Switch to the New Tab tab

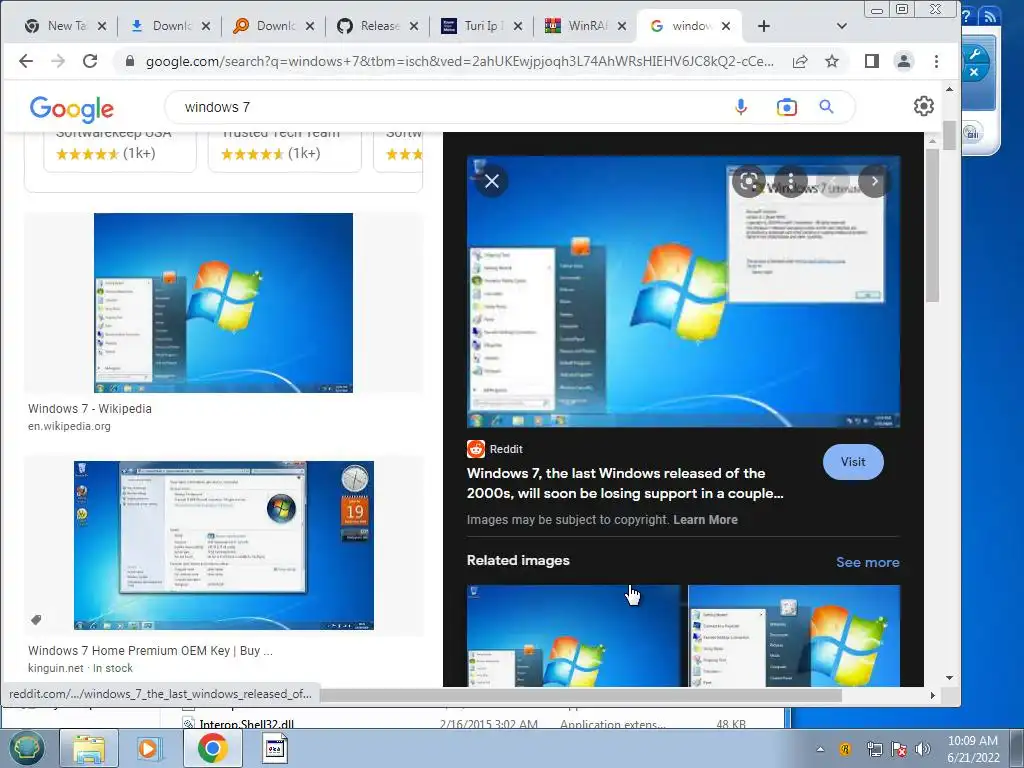click(x=64, y=26)
